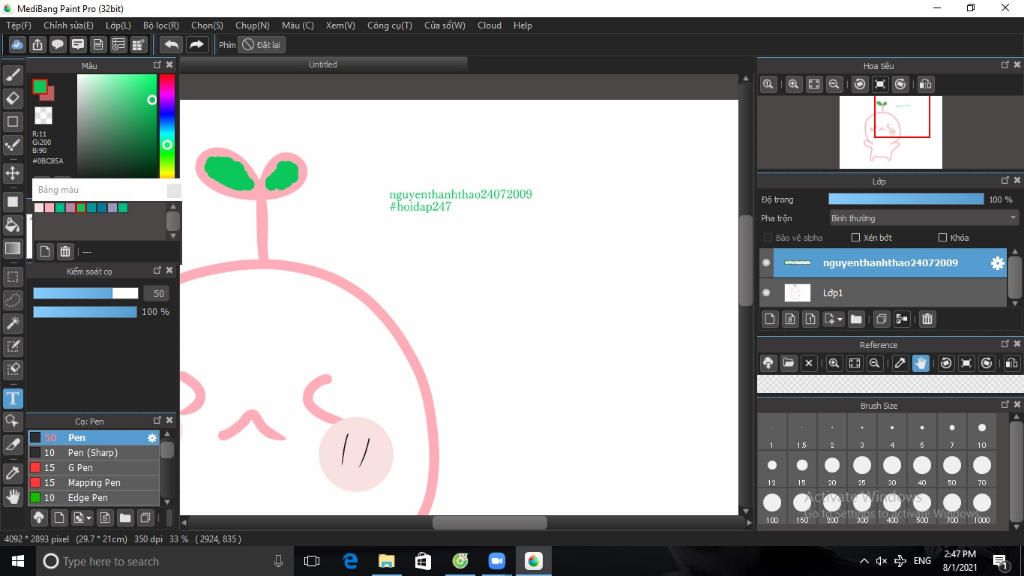Switch to the Untitled canvas tab

(x=323, y=65)
